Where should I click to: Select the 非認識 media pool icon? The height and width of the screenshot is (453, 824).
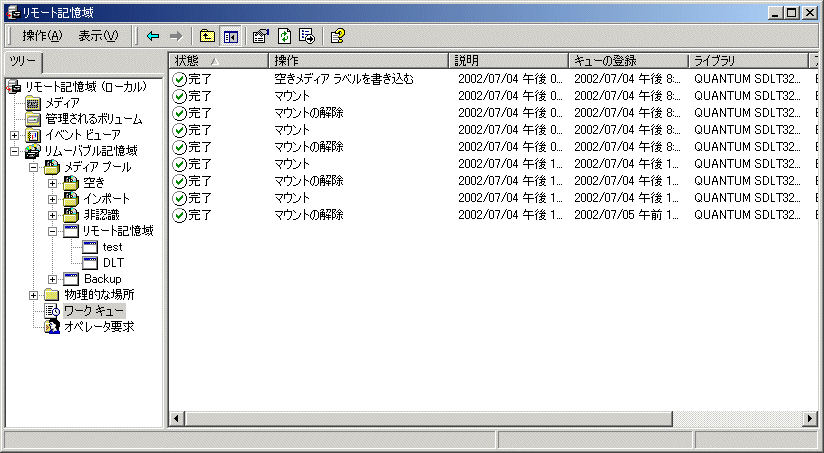[x=71, y=215]
